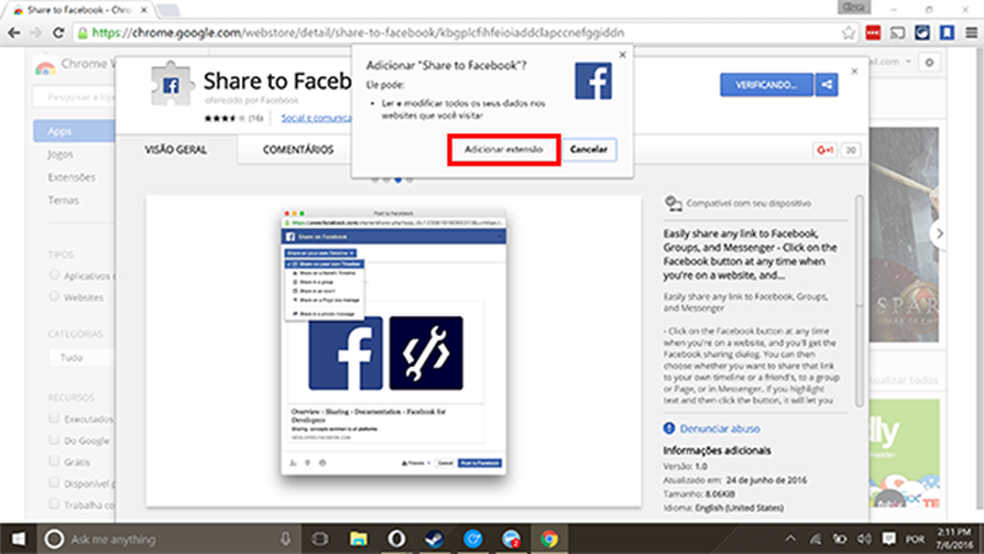Select Temas in the store sidebar
Image resolution: width=984 pixels, height=554 pixels.
(x=63, y=200)
